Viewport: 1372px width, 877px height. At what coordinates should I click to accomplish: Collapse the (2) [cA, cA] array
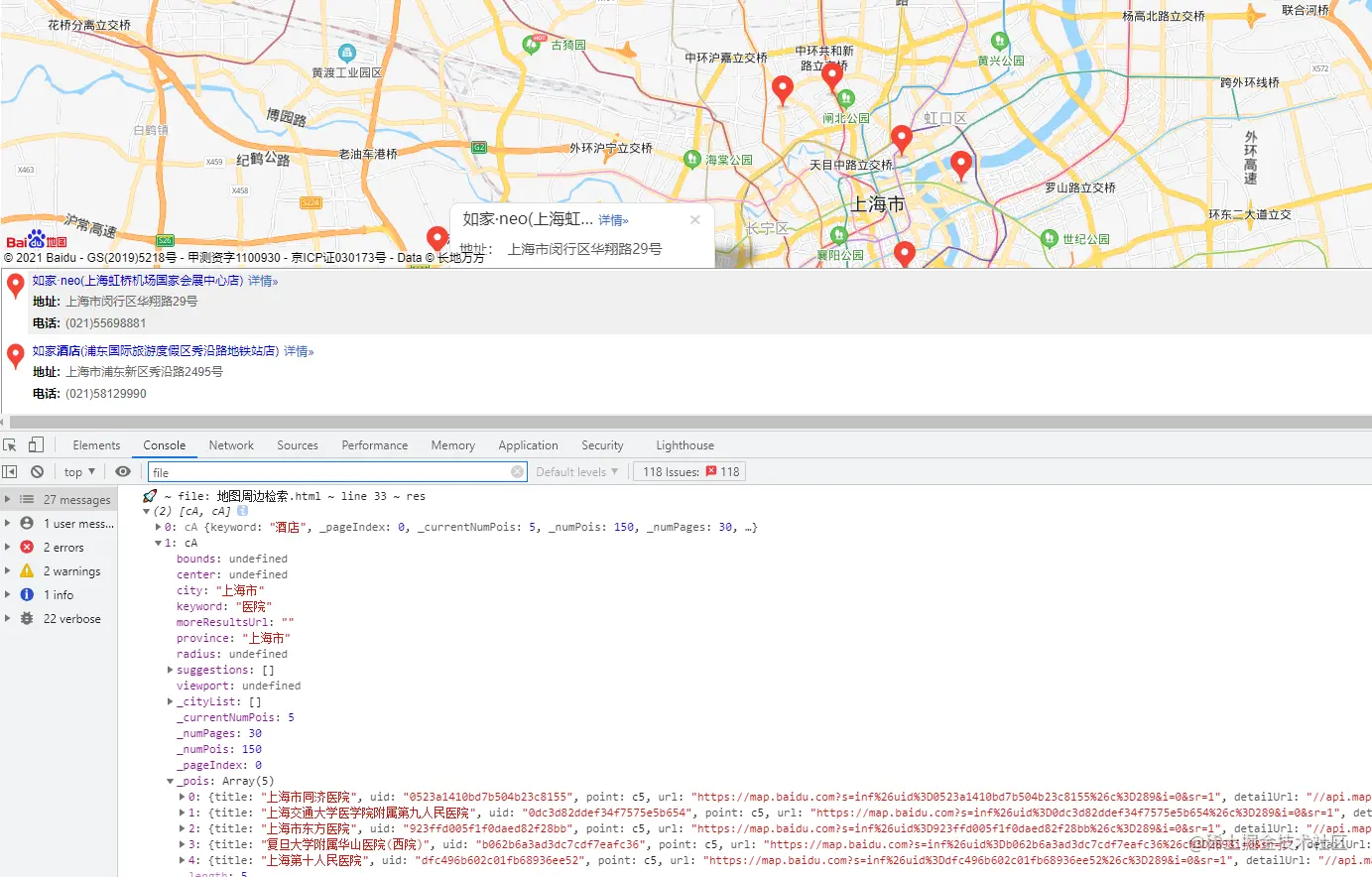coord(147,512)
